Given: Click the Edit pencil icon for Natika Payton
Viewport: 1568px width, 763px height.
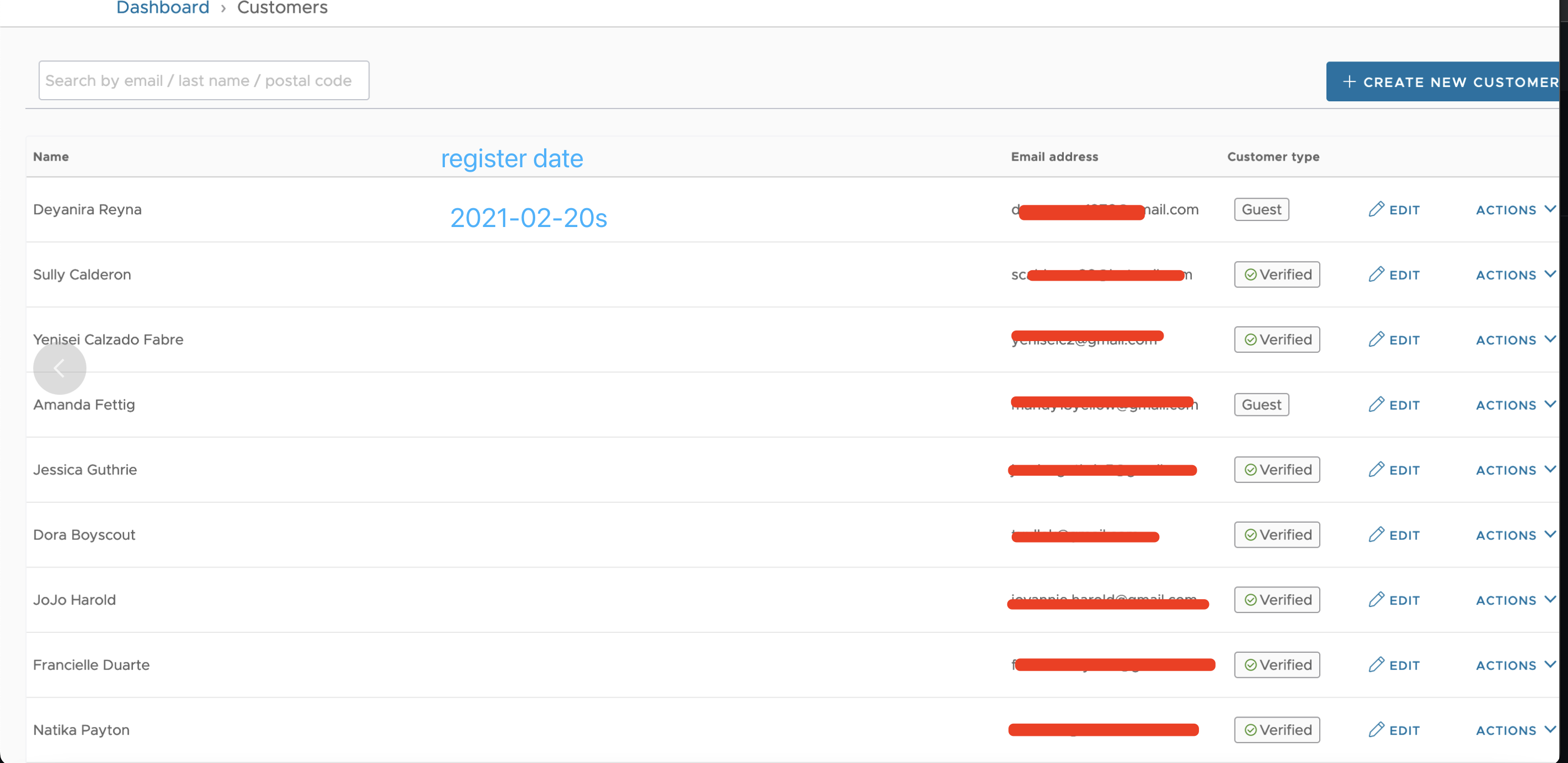Looking at the screenshot, I should pyautogui.click(x=1377, y=730).
